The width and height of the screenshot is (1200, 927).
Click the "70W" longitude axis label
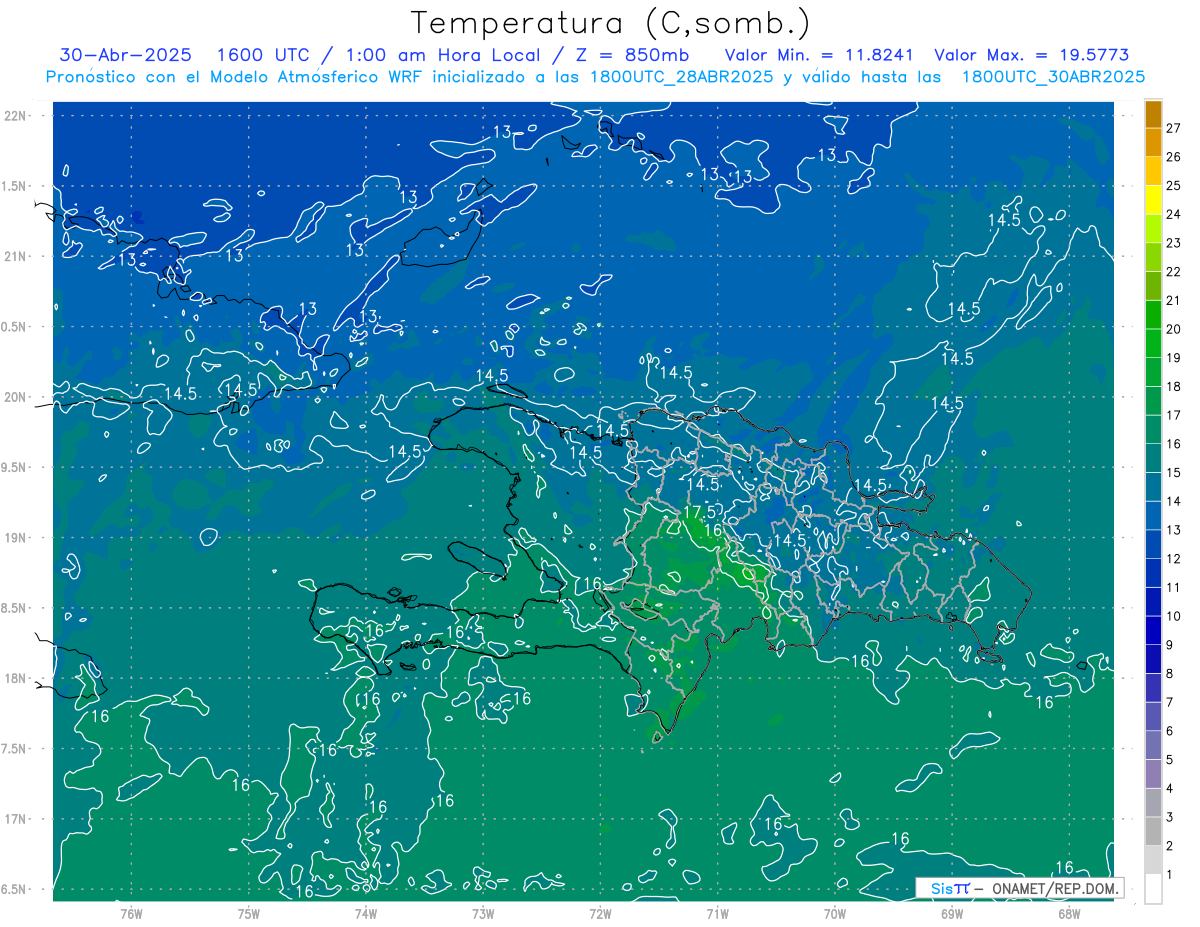(x=835, y=913)
